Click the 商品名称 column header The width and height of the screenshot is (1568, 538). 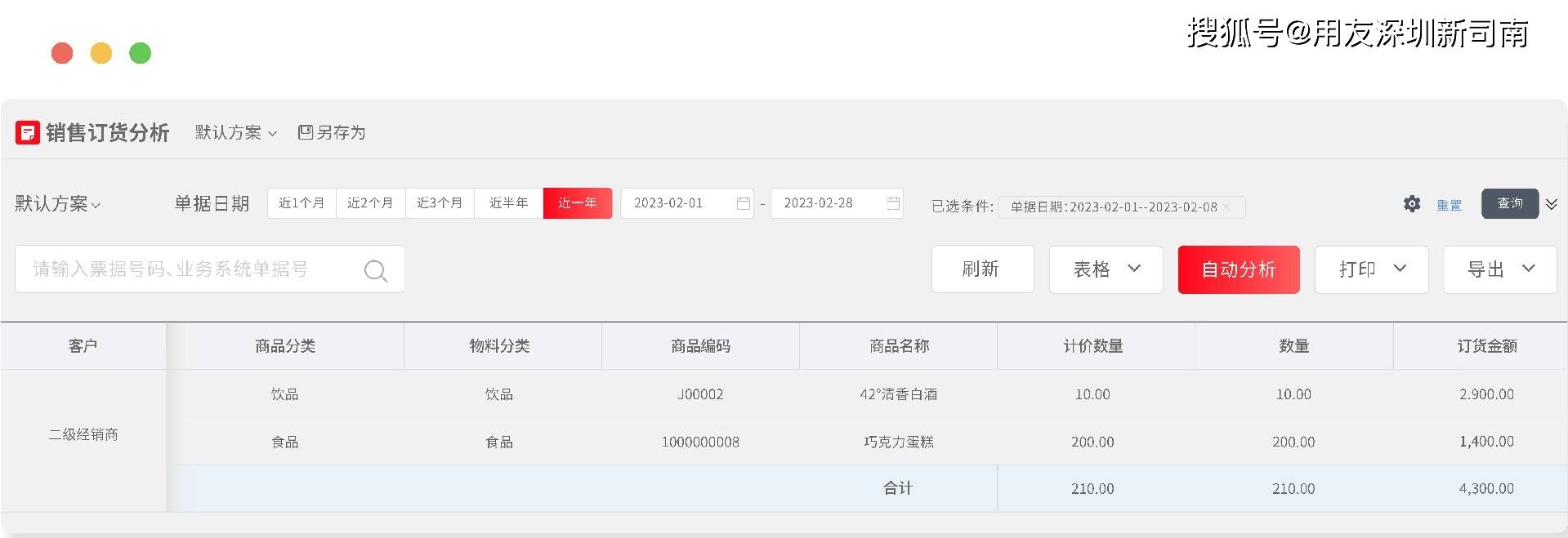coord(899,346)
